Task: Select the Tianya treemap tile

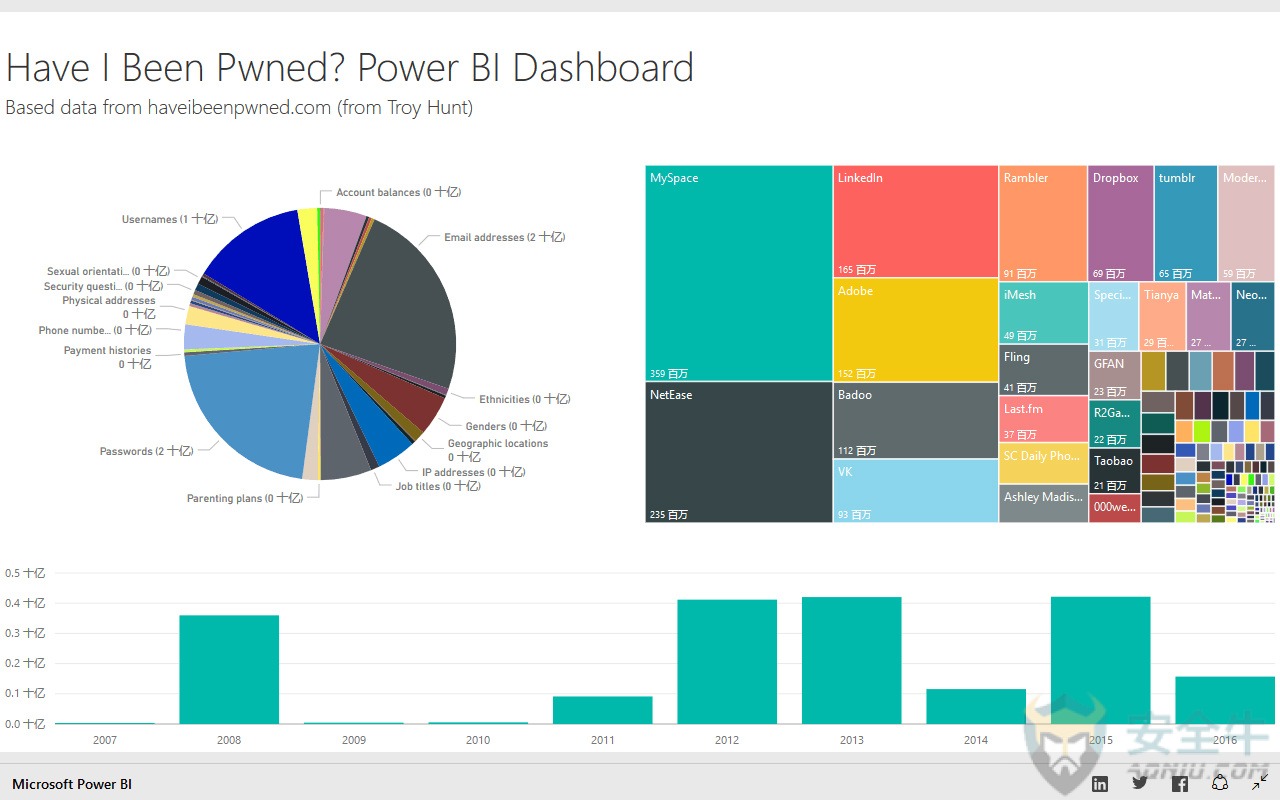Action: point(1162,316)
